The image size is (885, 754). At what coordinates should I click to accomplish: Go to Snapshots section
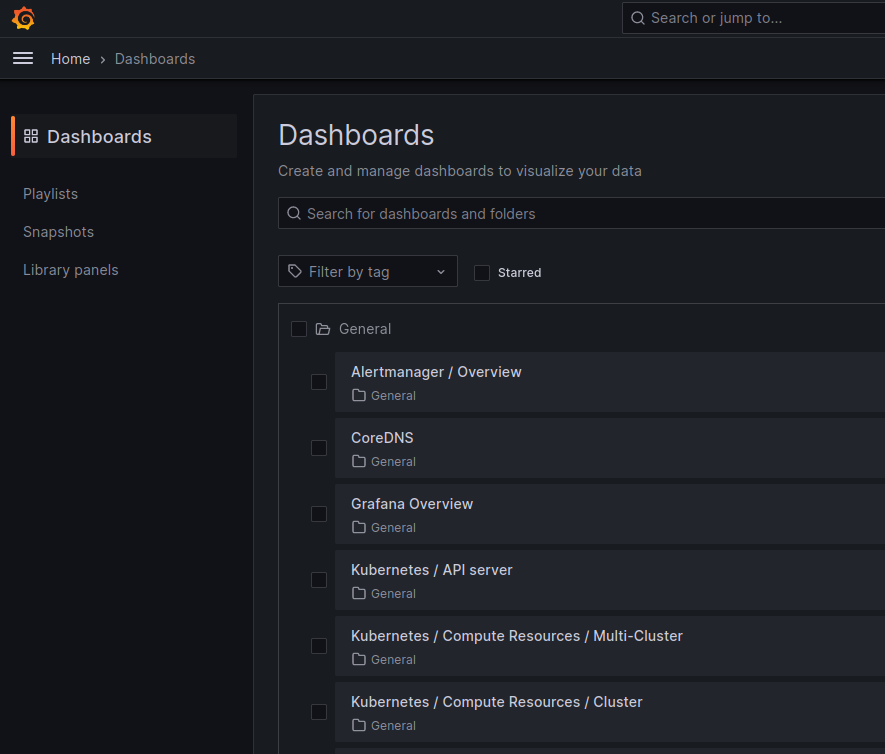pos(58,232)
